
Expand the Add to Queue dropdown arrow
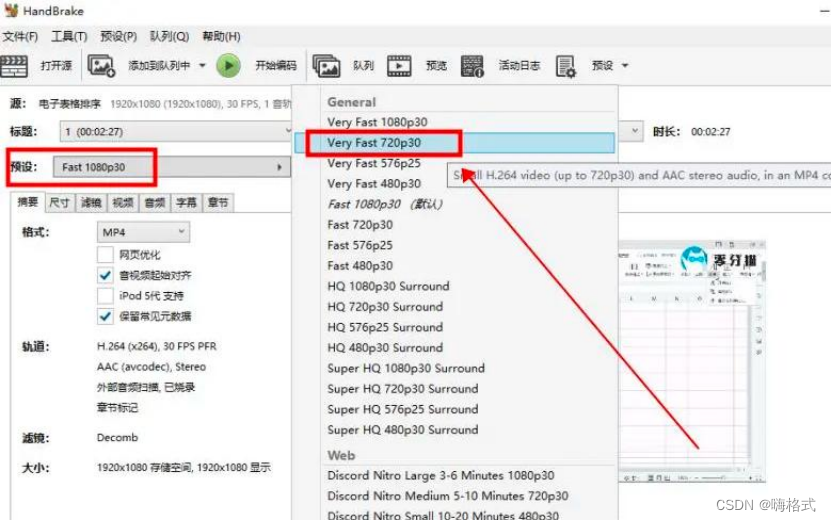click(x=202, y=66)
